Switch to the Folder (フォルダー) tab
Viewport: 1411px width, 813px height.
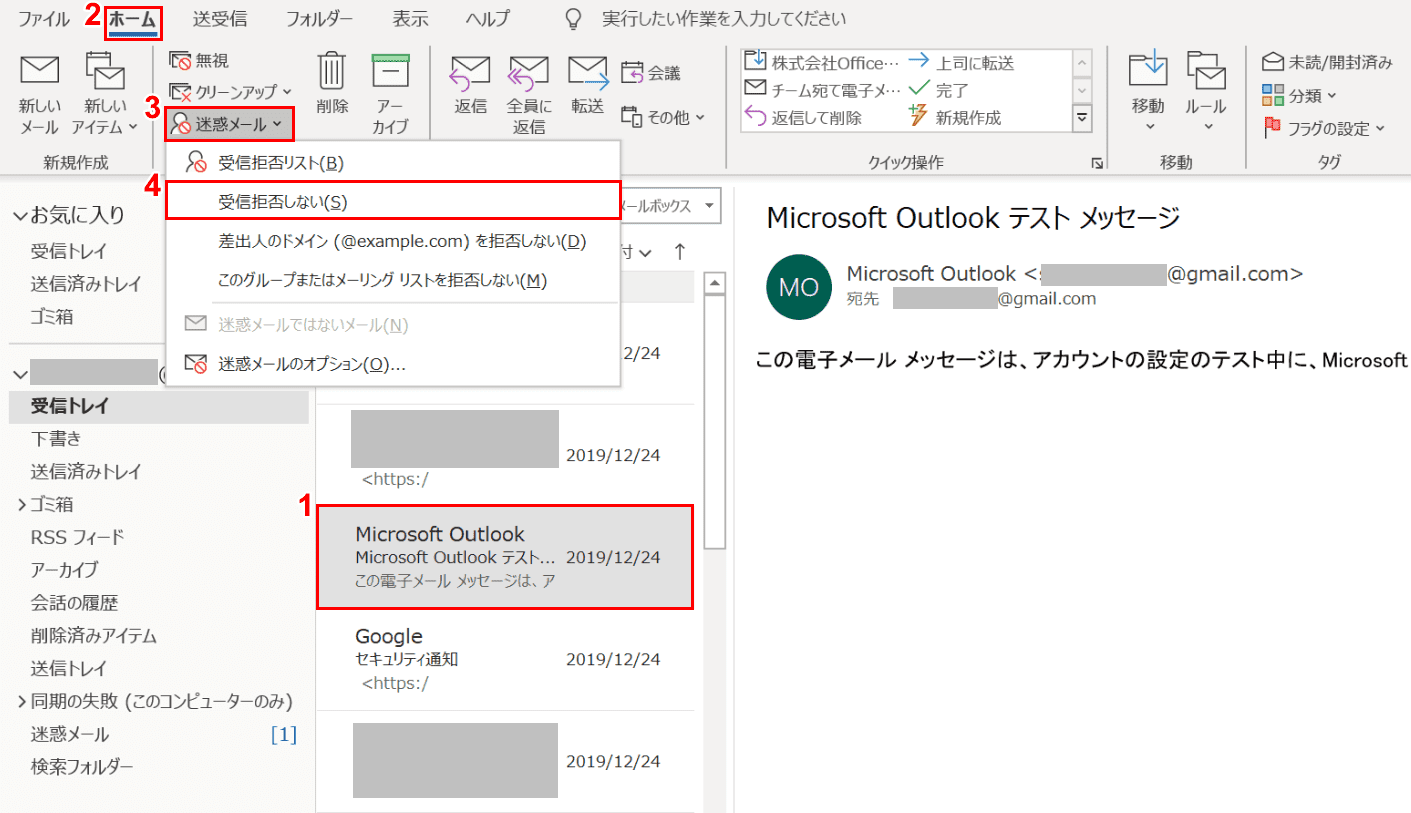pyautogui.click(x=319, y=18)
